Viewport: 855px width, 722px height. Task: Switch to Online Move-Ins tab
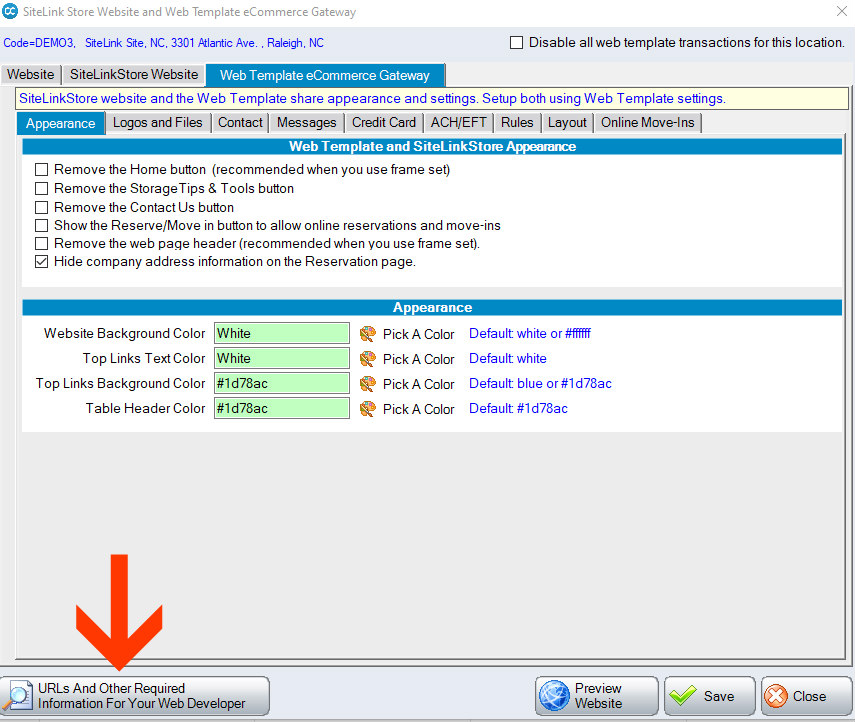[x=648, y=123]
